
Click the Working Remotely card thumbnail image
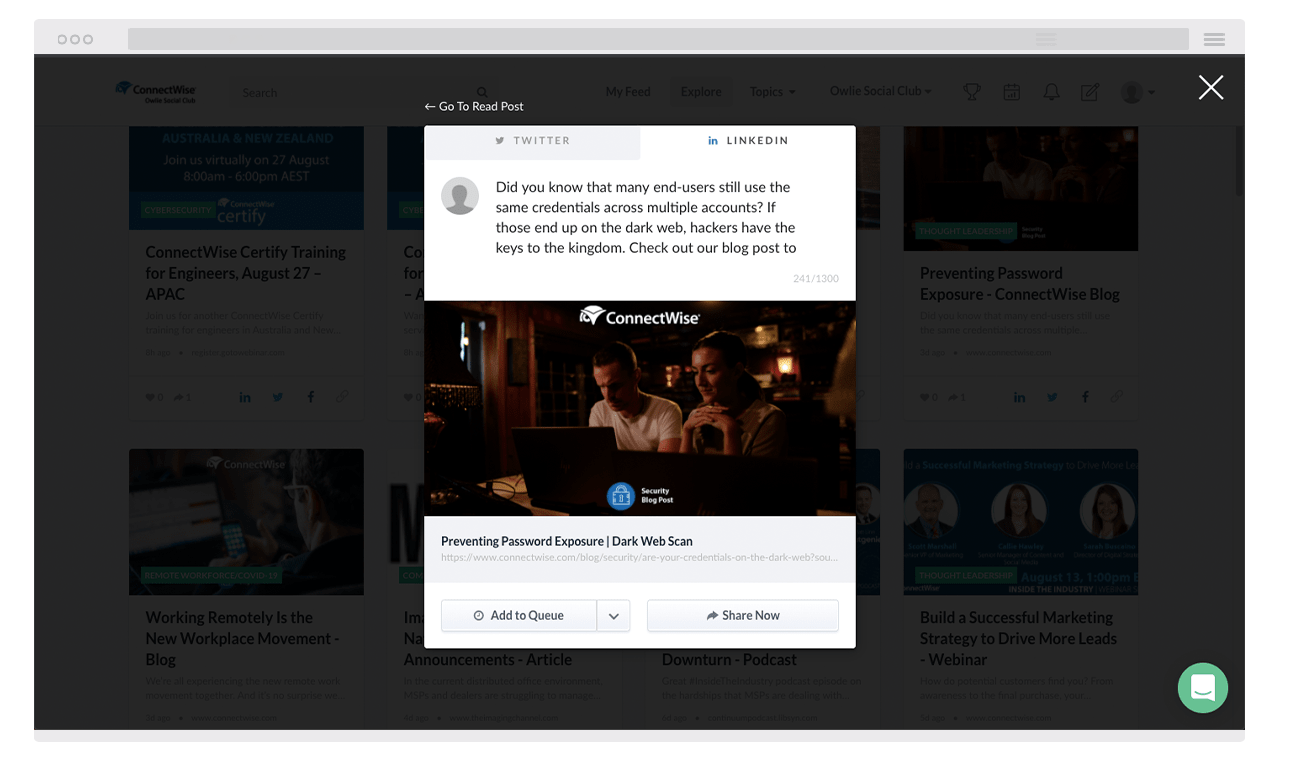click(x=246, y=522)
